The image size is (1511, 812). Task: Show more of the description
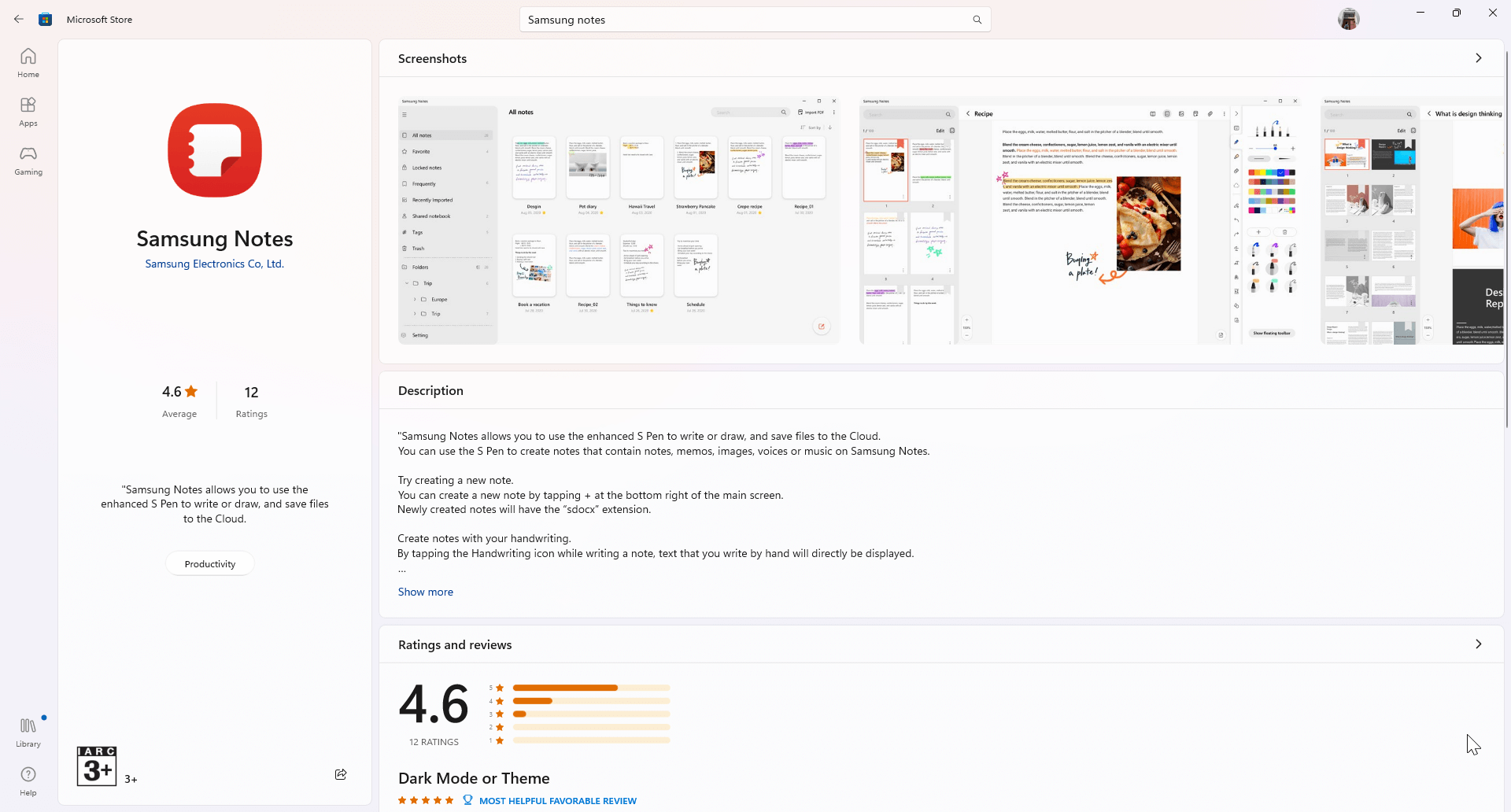click(x=425, y=592)
